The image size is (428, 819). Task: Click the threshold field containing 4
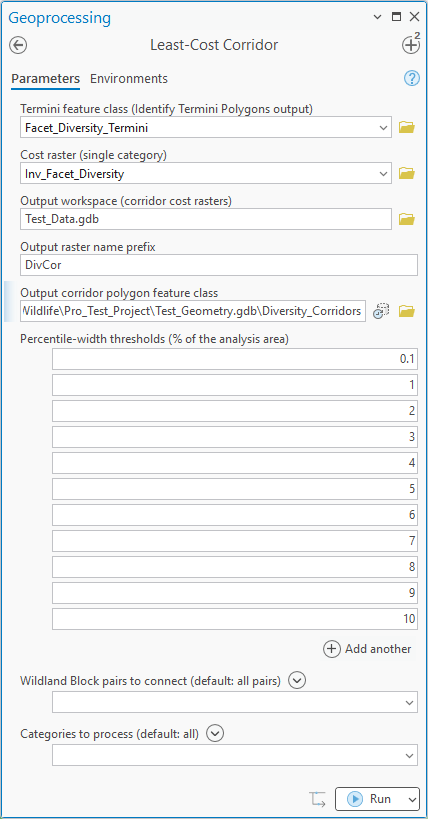tap(235, 463)
